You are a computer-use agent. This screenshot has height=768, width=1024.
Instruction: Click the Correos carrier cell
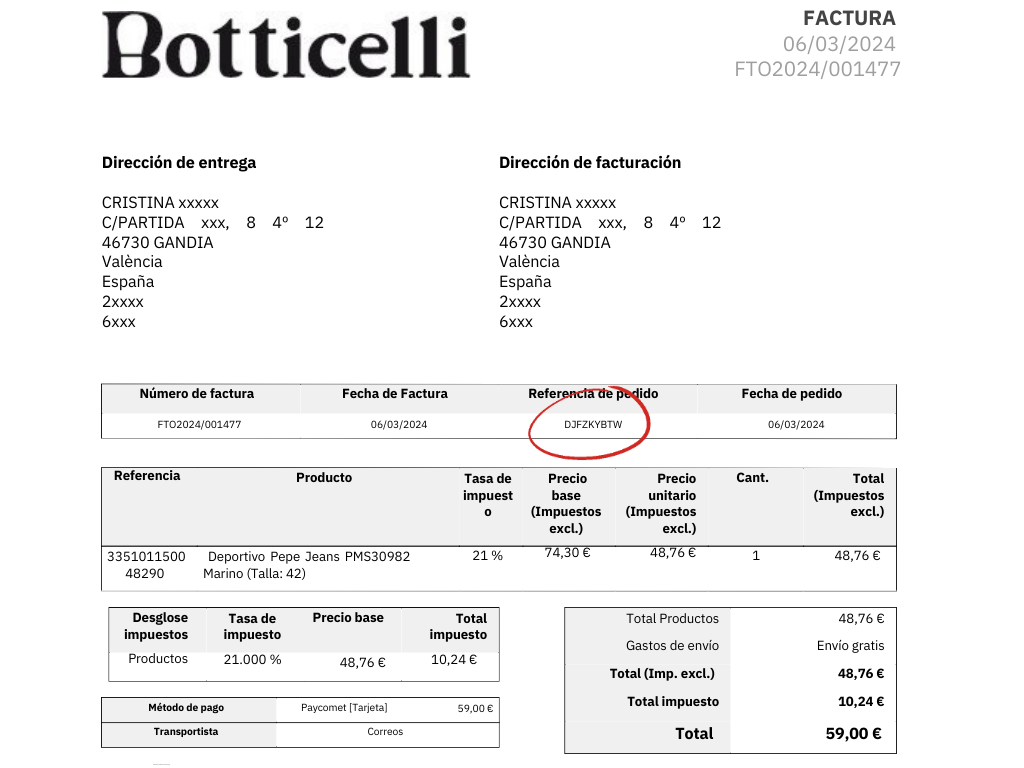(385, 732)
